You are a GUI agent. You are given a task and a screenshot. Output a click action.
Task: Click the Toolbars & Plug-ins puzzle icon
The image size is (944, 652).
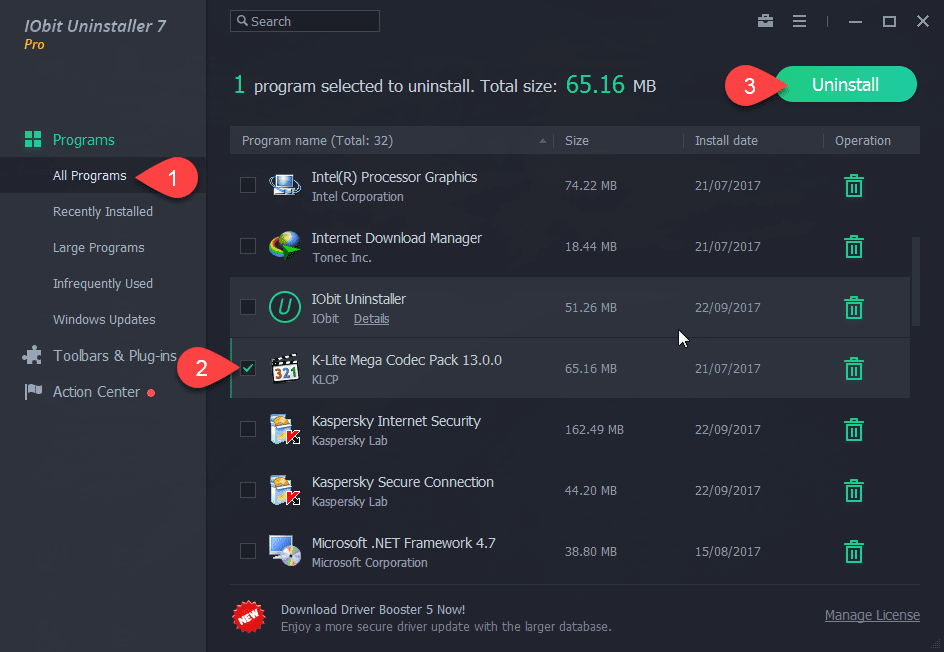click(32, 355)
